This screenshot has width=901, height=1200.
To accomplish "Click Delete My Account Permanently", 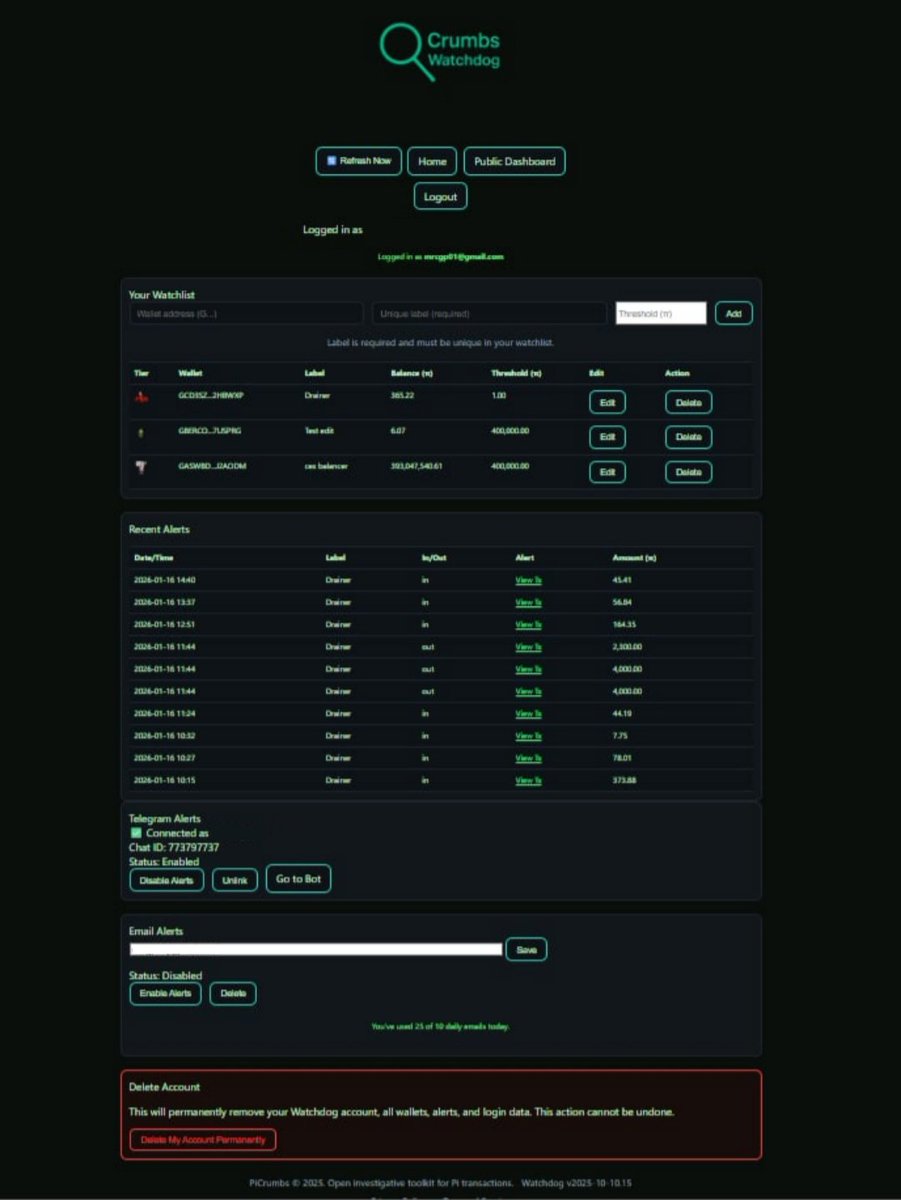I will 203,1140.
